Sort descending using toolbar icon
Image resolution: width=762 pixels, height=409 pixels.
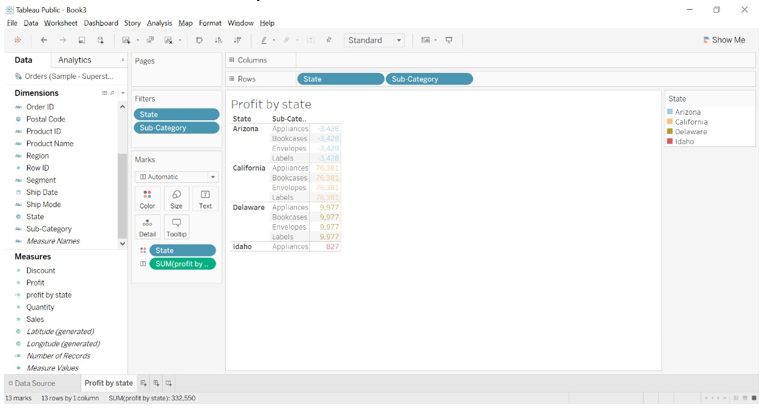click(237, 40)
